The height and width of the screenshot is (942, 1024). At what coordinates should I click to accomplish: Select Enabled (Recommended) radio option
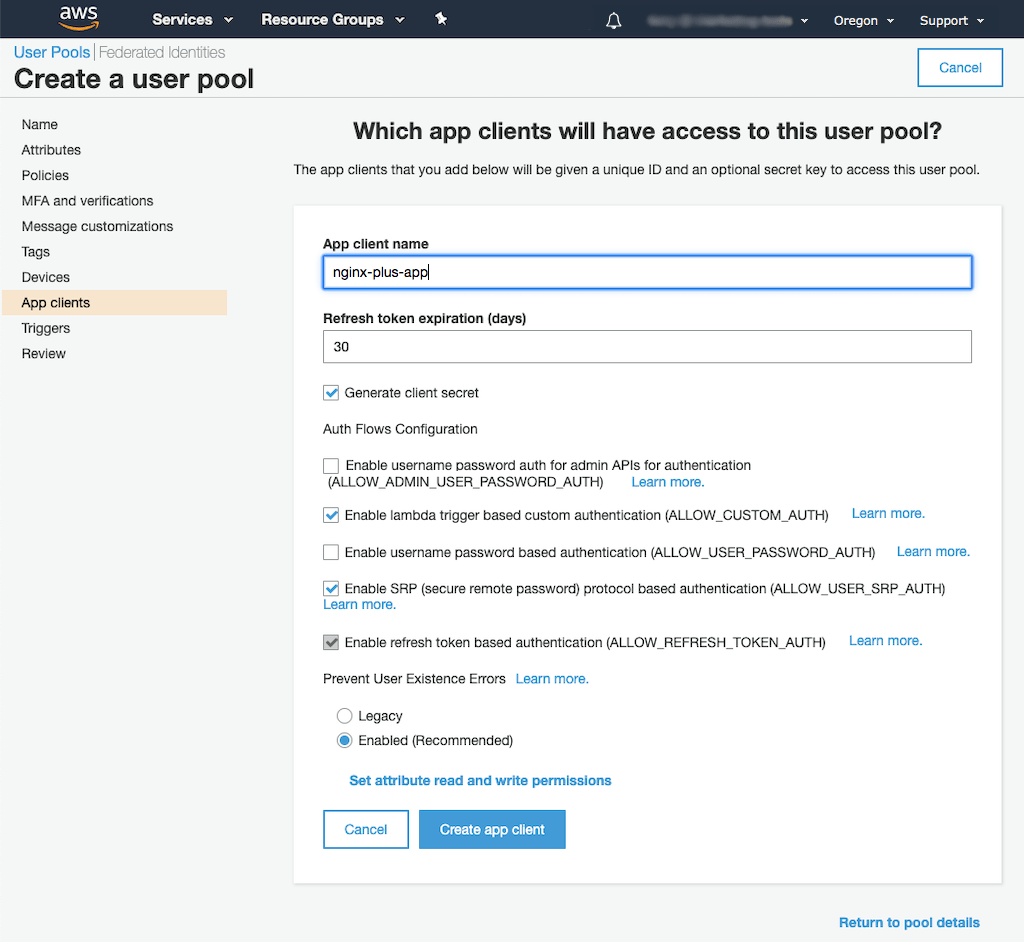345,741
